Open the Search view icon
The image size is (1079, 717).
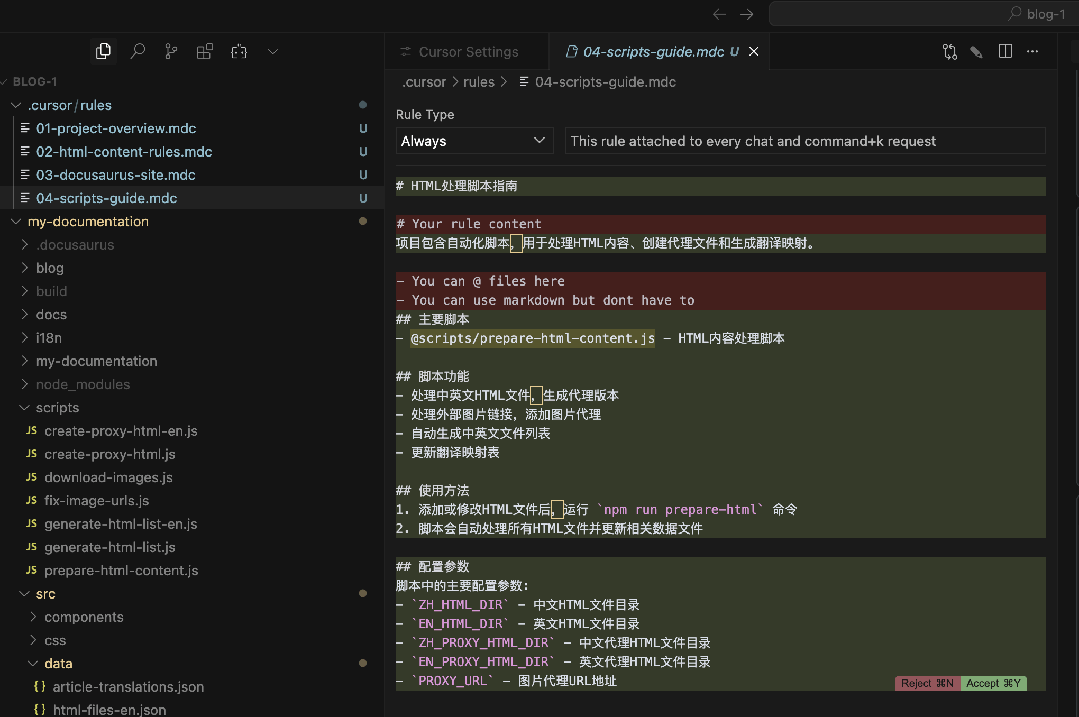[x=138, y=51]
